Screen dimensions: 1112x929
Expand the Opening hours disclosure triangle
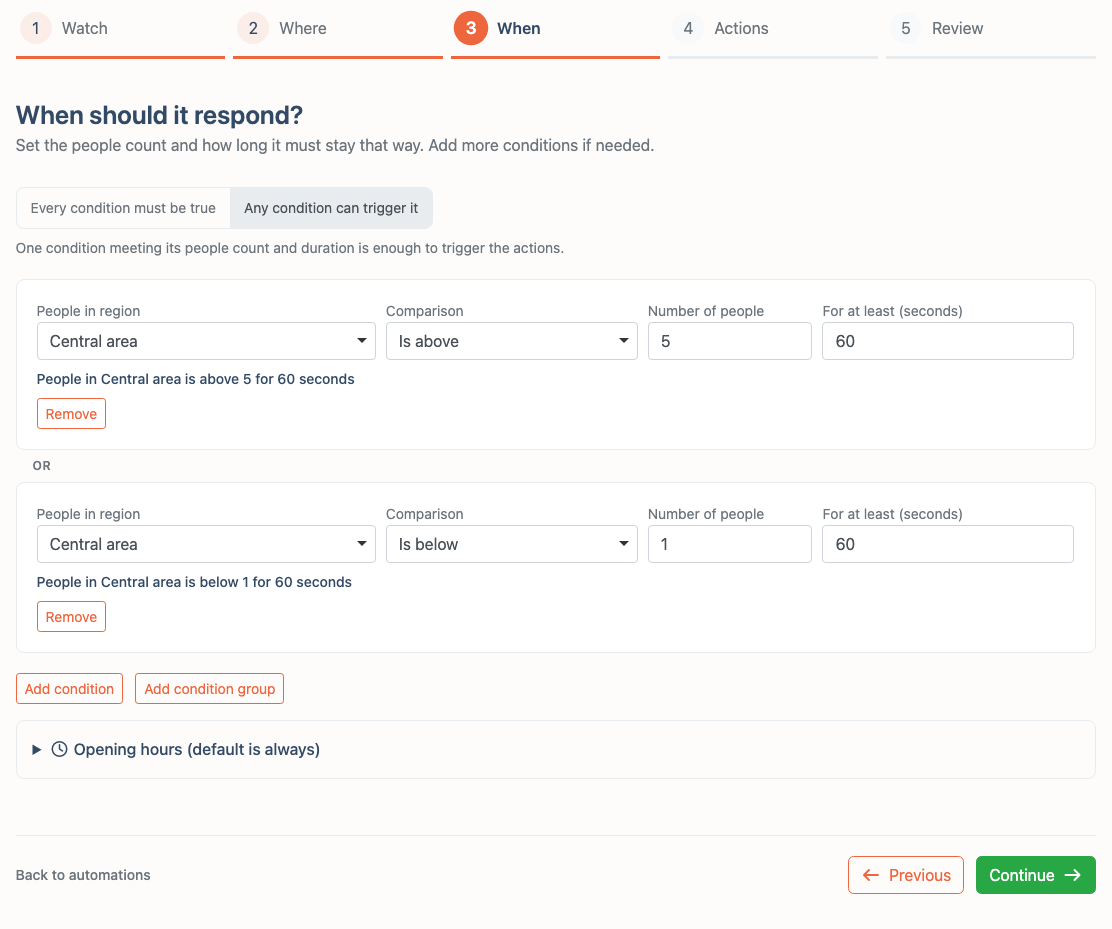(36, 750)
